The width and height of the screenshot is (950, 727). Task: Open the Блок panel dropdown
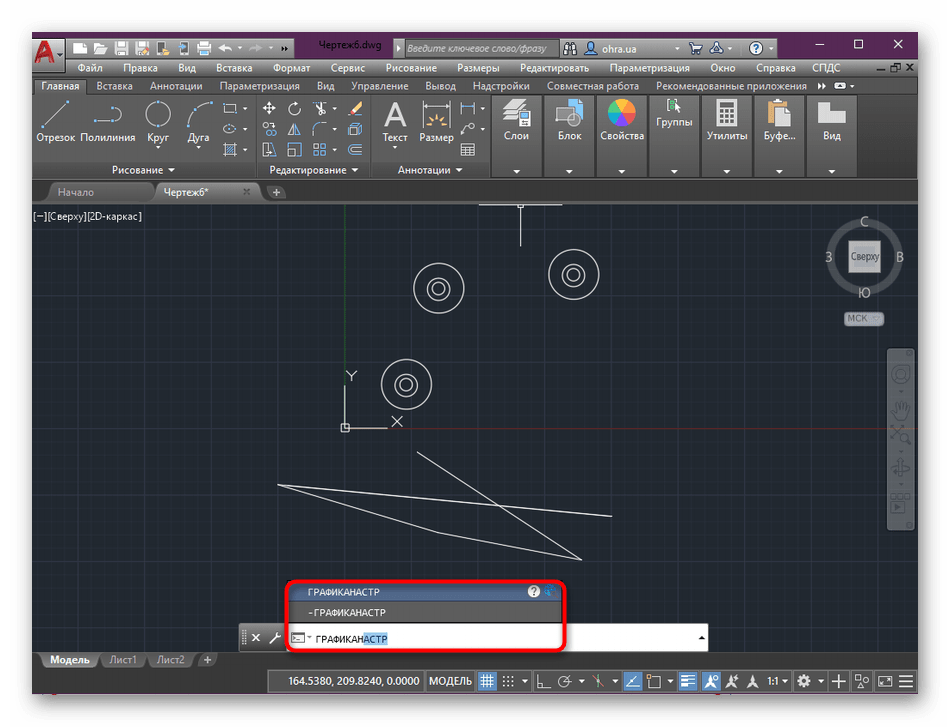pyautogui.click(x=569, y=171)
